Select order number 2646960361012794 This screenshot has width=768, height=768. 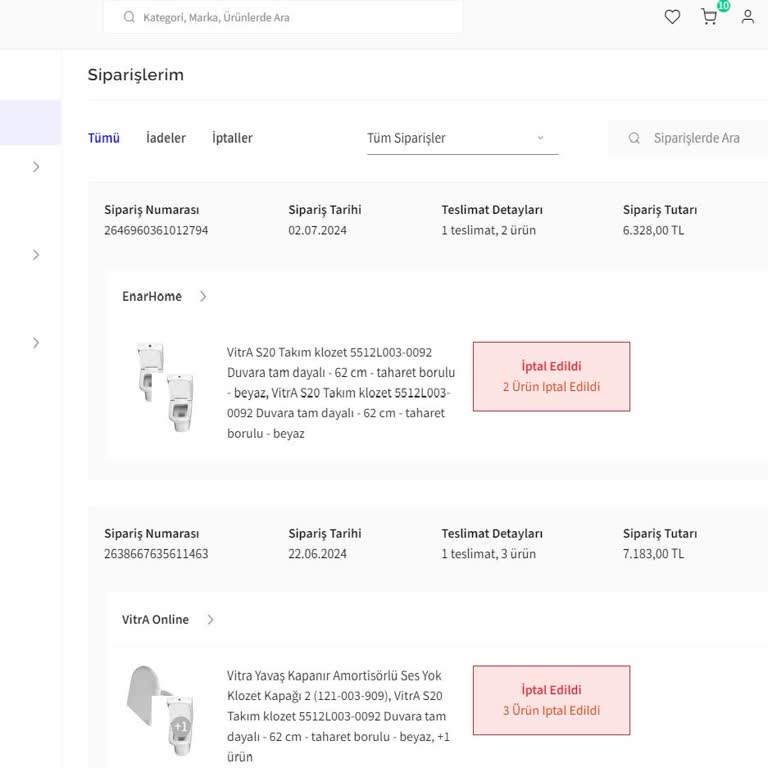click(156, 230)
